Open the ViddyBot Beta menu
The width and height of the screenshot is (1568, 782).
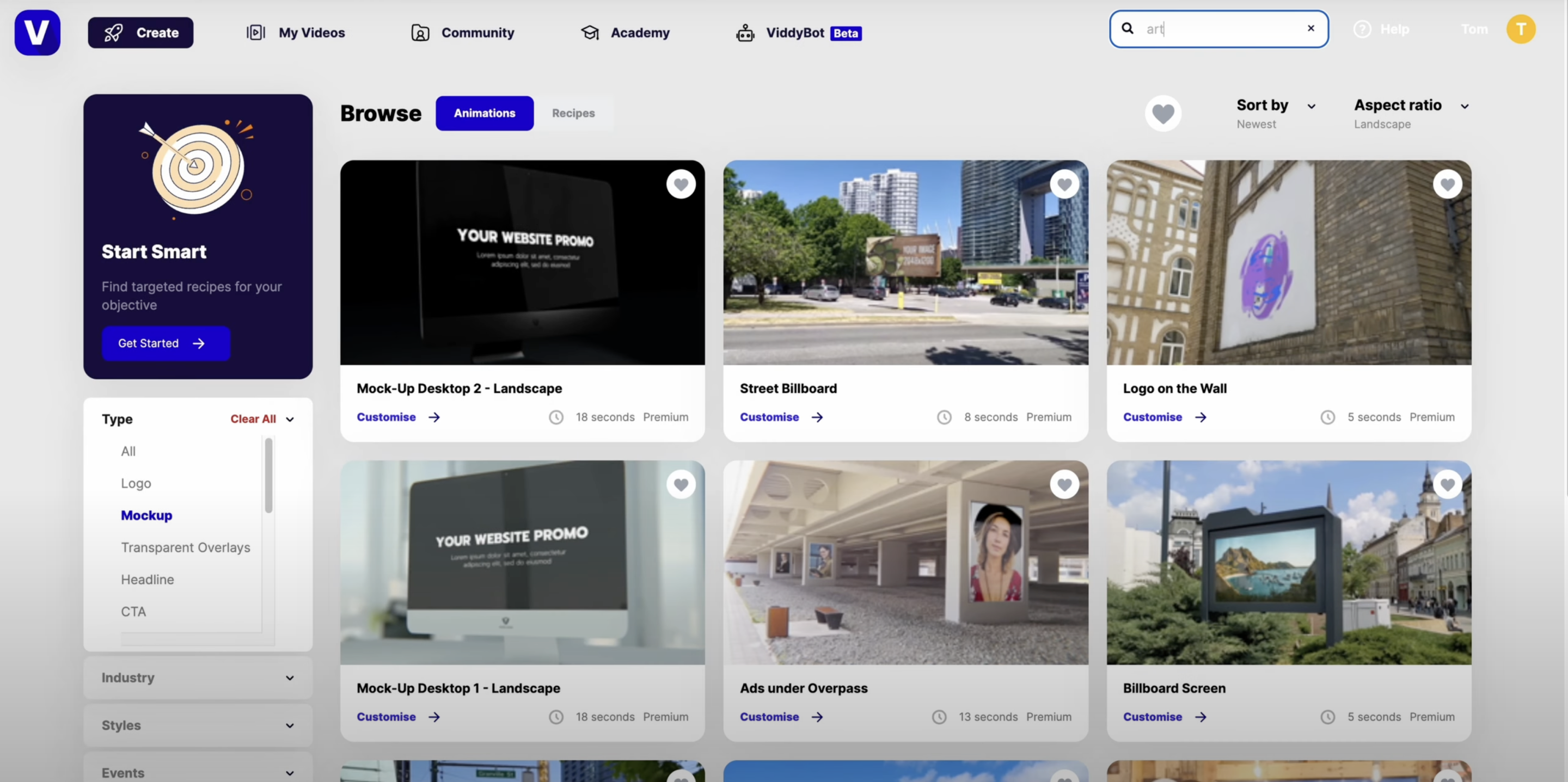(x=799, y=32)
